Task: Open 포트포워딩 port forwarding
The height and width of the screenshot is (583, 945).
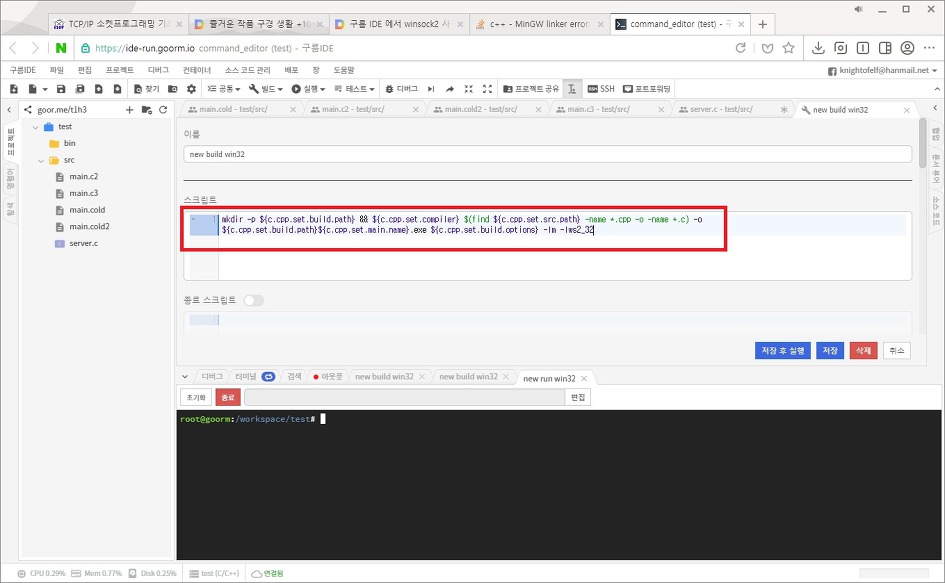Action: (647, 89)
